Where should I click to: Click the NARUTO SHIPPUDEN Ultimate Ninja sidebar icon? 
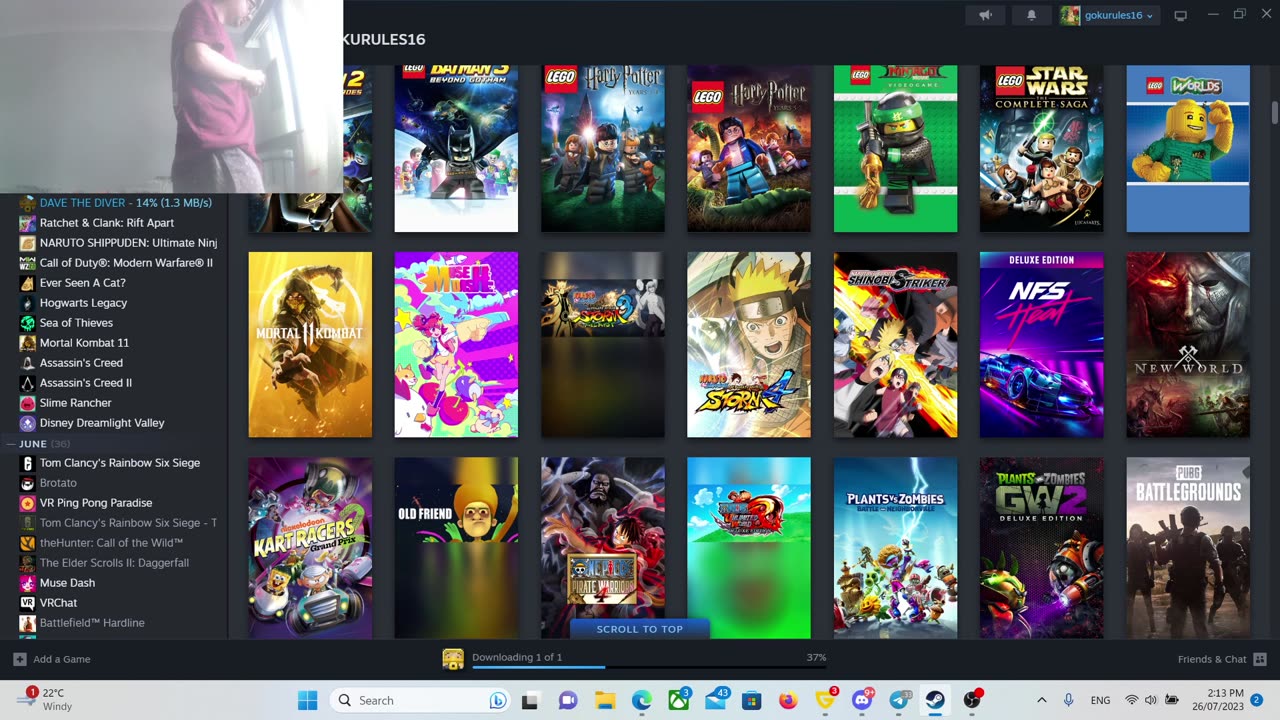pyautogui.click(x=28, y=243)
